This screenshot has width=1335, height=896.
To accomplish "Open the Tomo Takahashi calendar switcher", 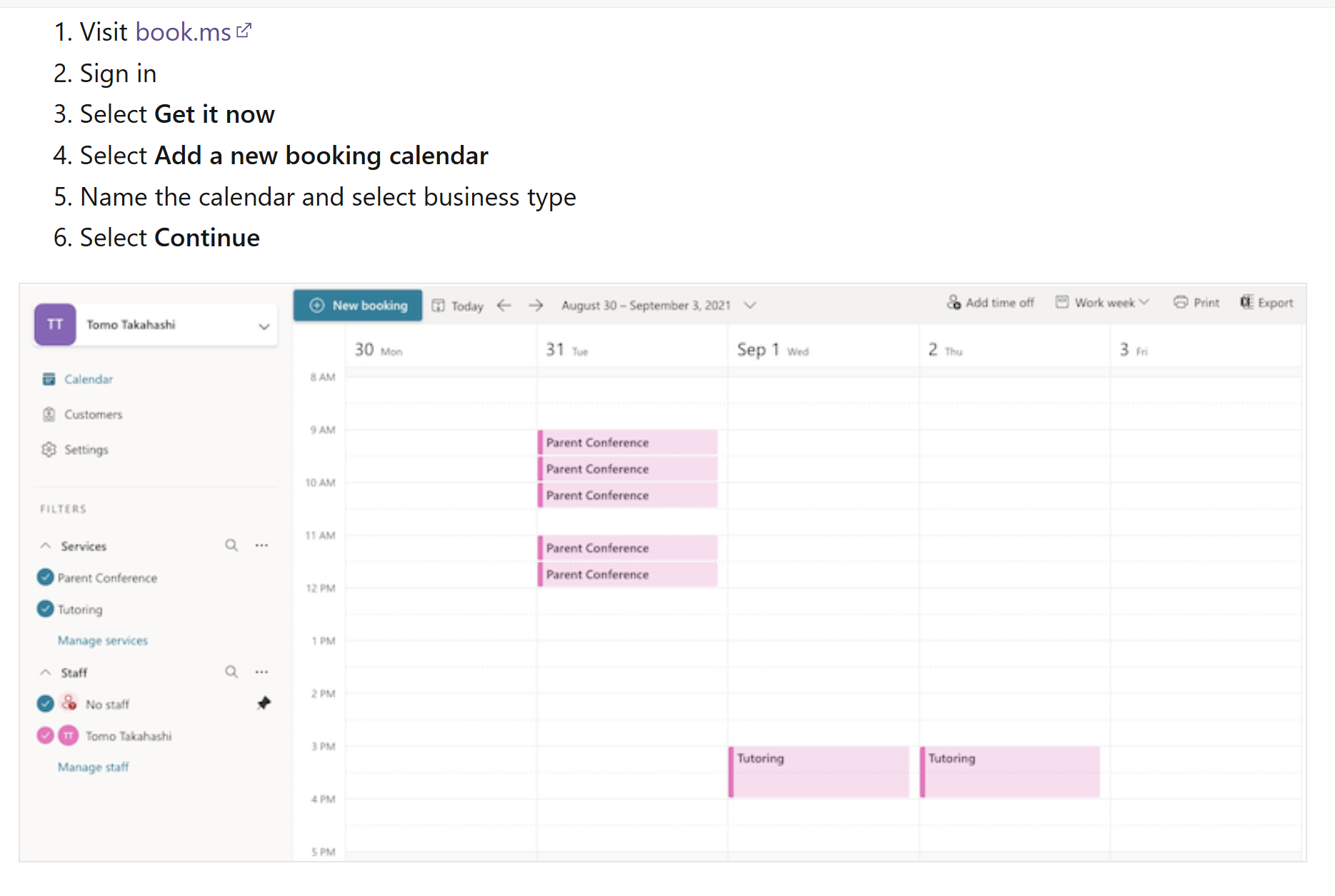I will coord(156,325).
